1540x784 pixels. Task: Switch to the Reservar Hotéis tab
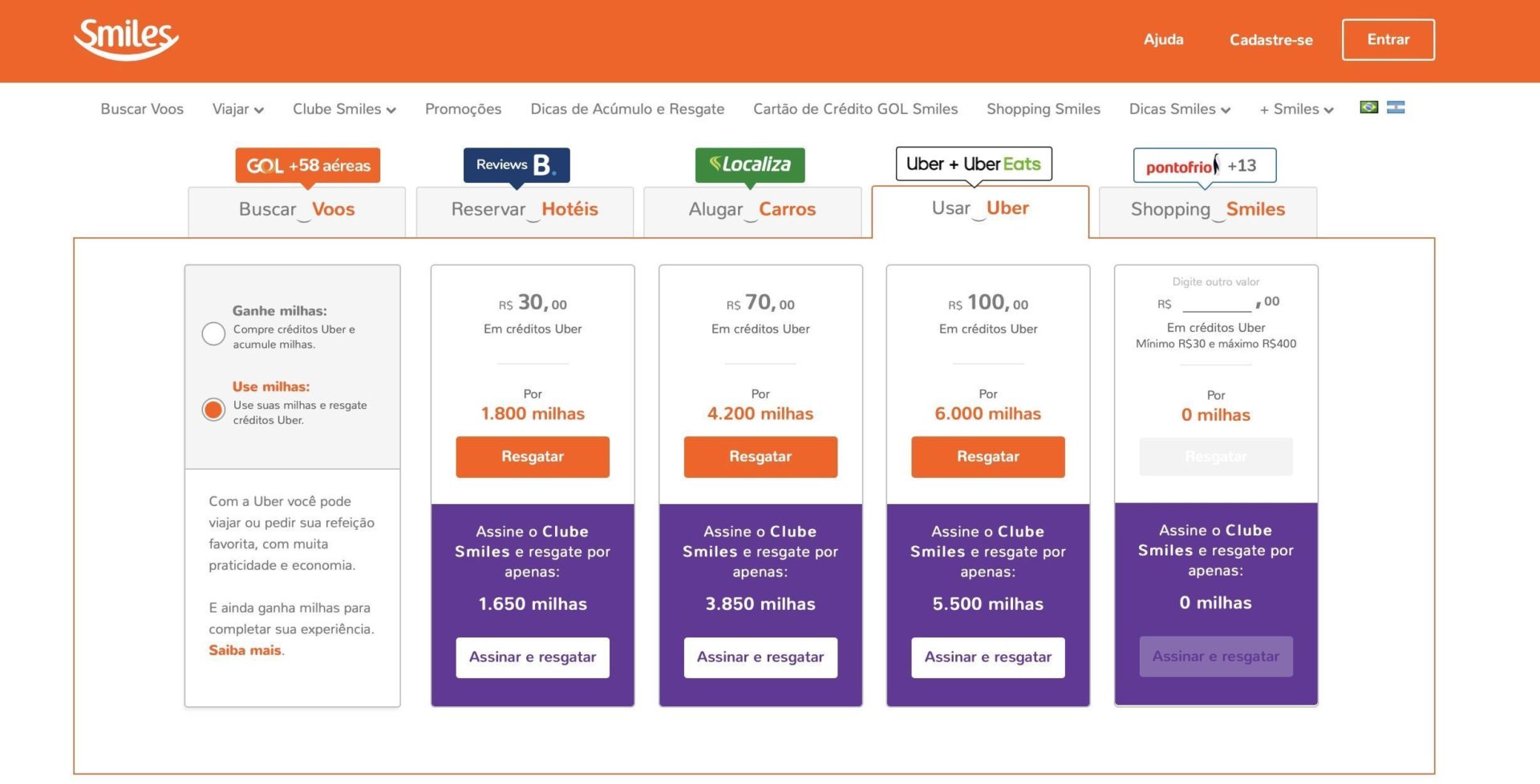point(525,212)
